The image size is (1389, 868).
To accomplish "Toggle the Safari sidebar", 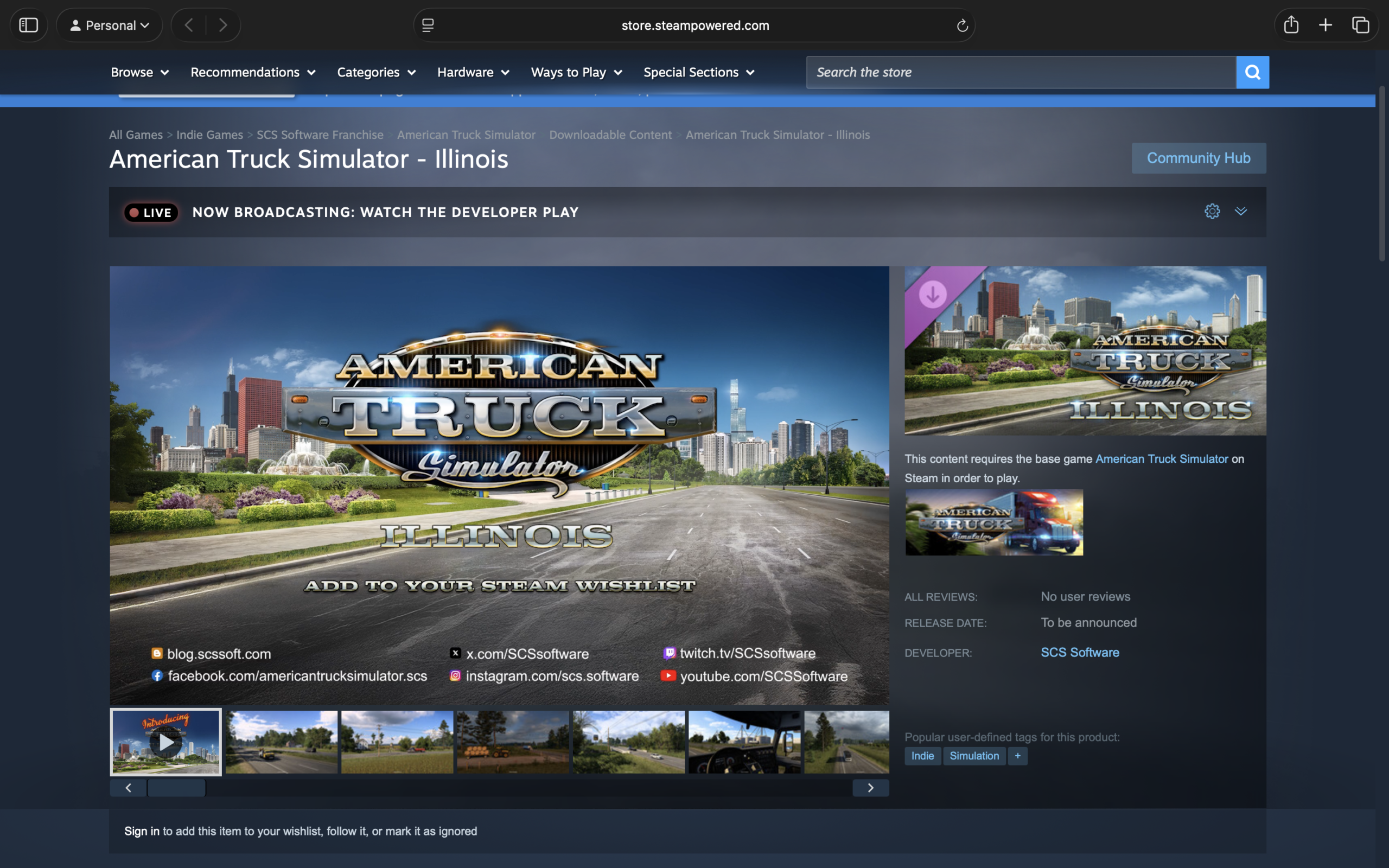I will coord(29,25).
